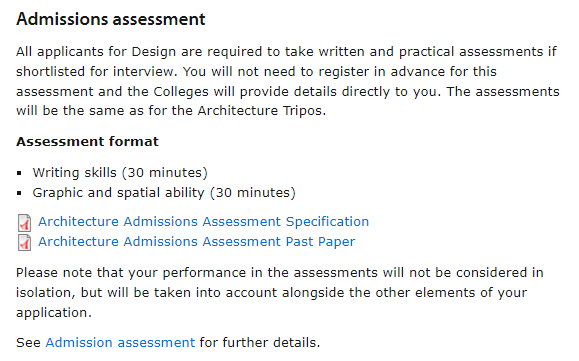The width and height of the screenshot is (579, 361).
Task: Click the word Colleges in the paragraph
Action: click(181, 91)
